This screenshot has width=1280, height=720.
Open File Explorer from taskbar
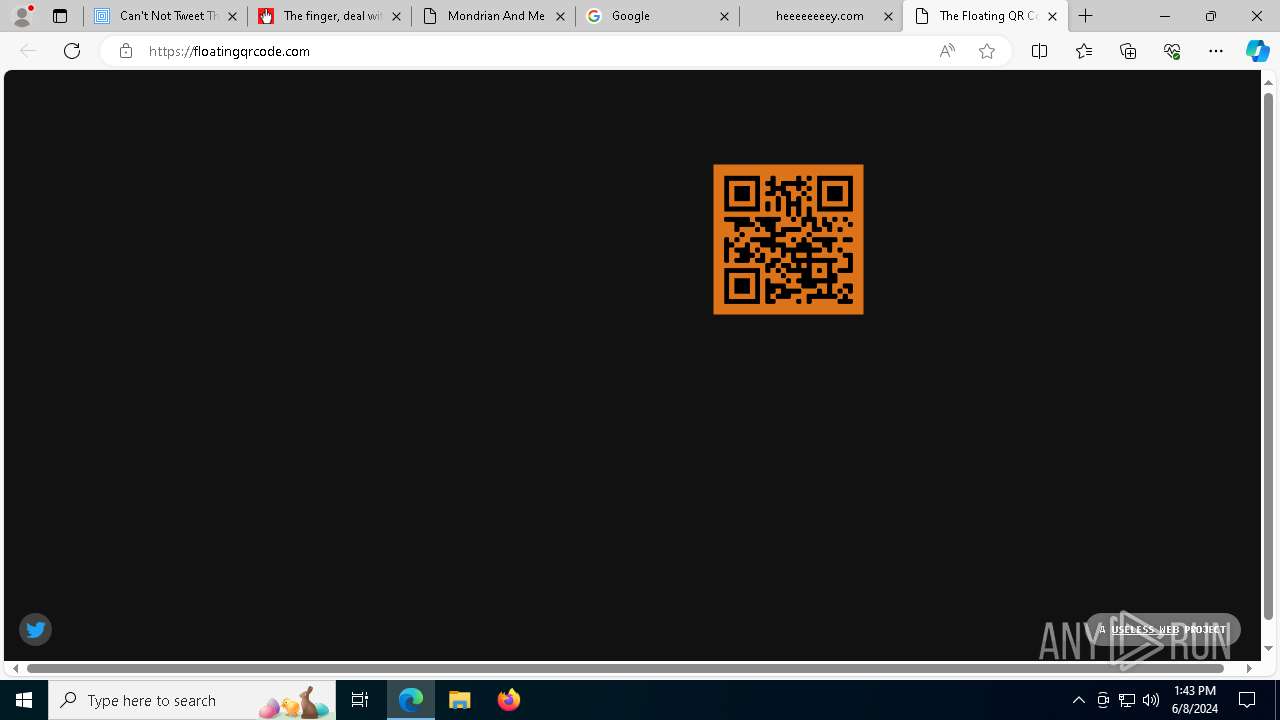point(460,700)
